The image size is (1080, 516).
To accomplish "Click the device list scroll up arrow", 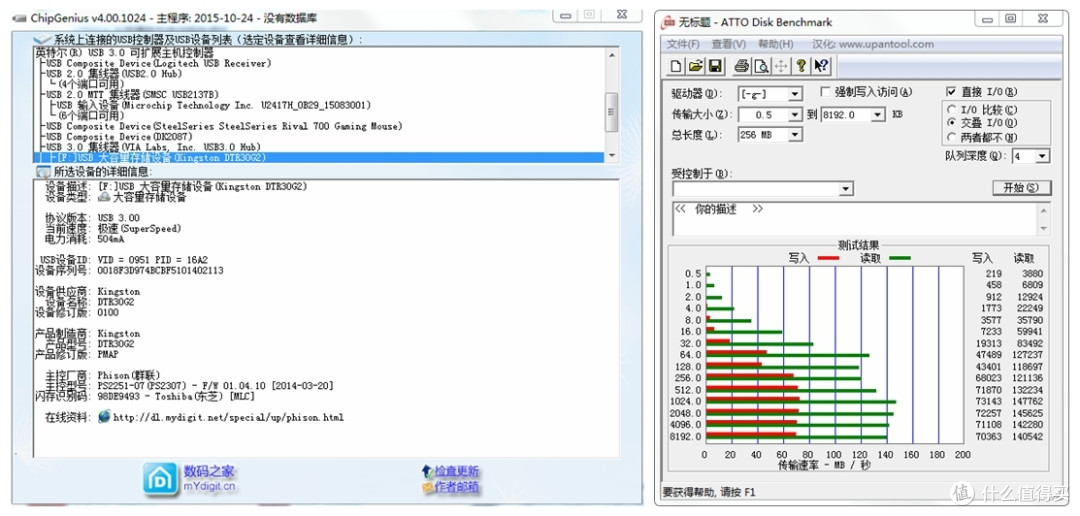I will point(611,54).
